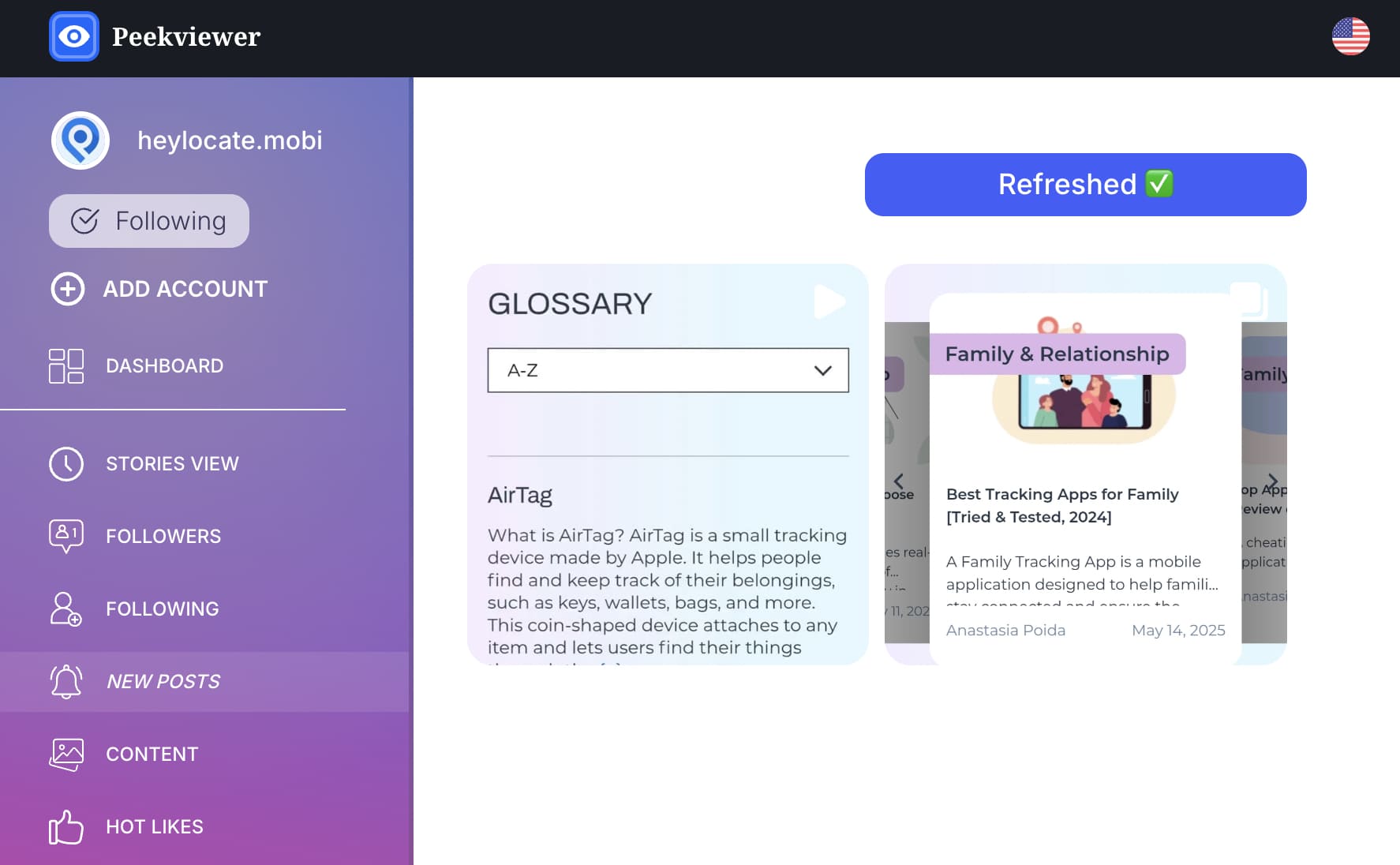
Task: Click the plus icon for Add Account
Action: coord(68,289)
